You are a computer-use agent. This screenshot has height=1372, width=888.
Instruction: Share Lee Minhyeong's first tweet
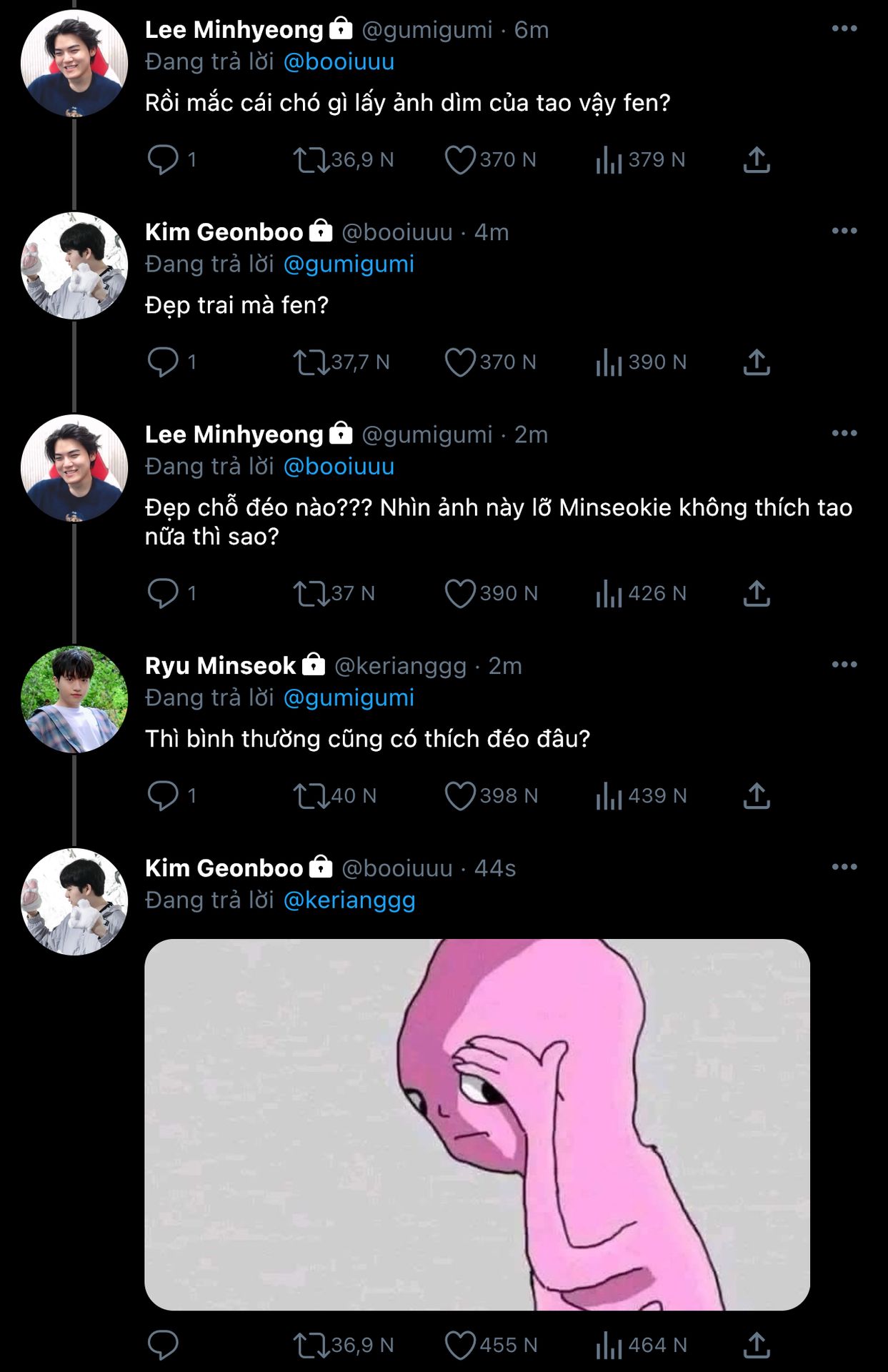[x=757, y=159]
